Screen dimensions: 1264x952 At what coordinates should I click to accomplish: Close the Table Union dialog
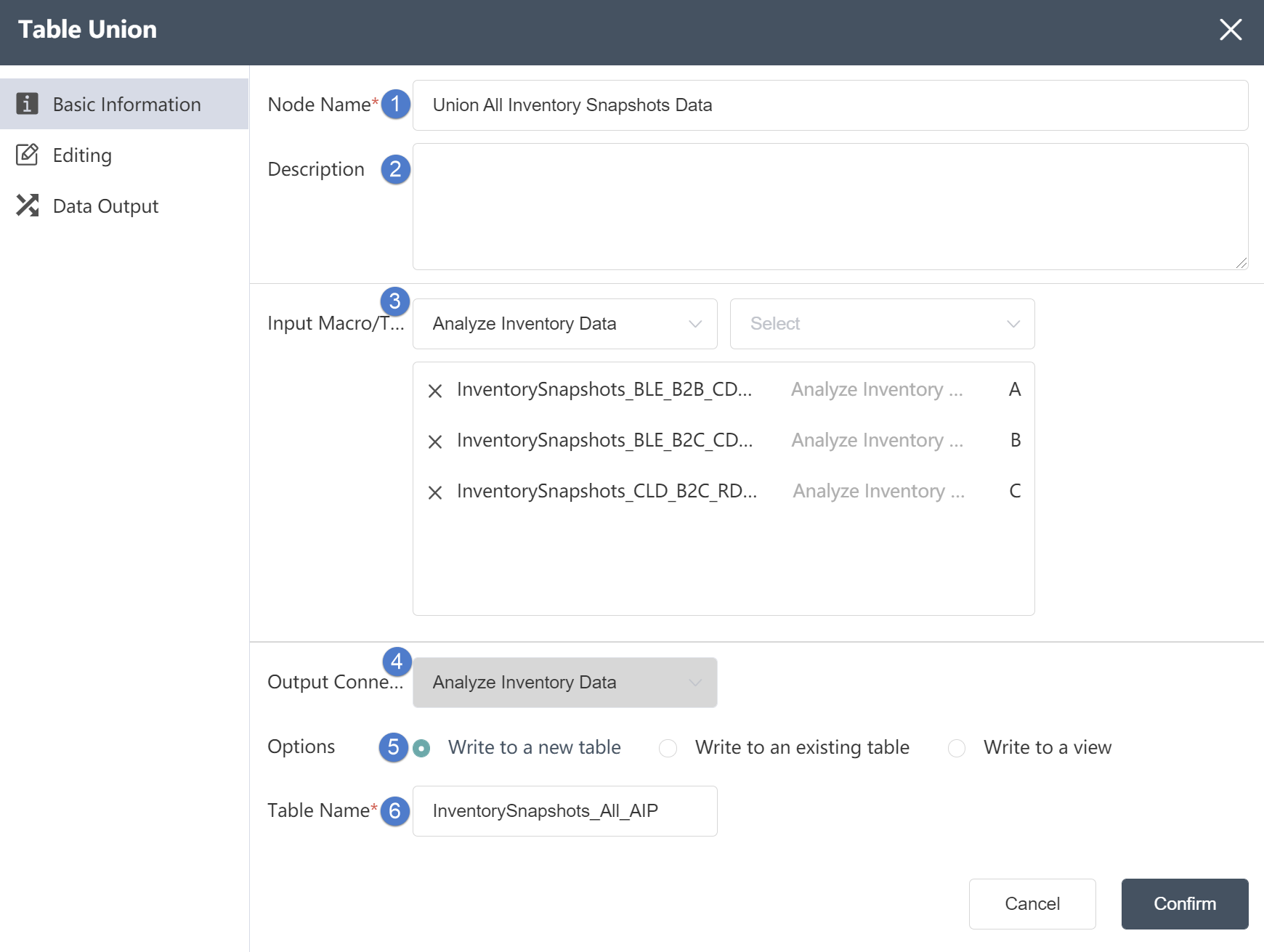1231,30
